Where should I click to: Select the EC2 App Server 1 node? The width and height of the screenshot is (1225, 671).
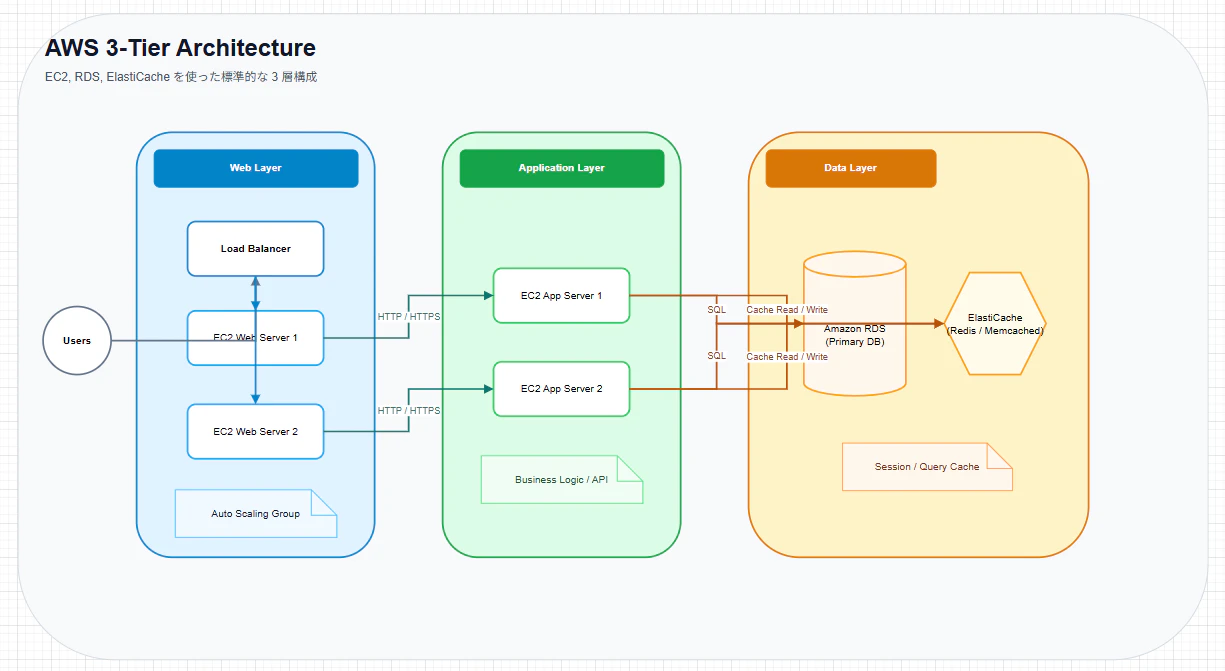coord(562,296)
